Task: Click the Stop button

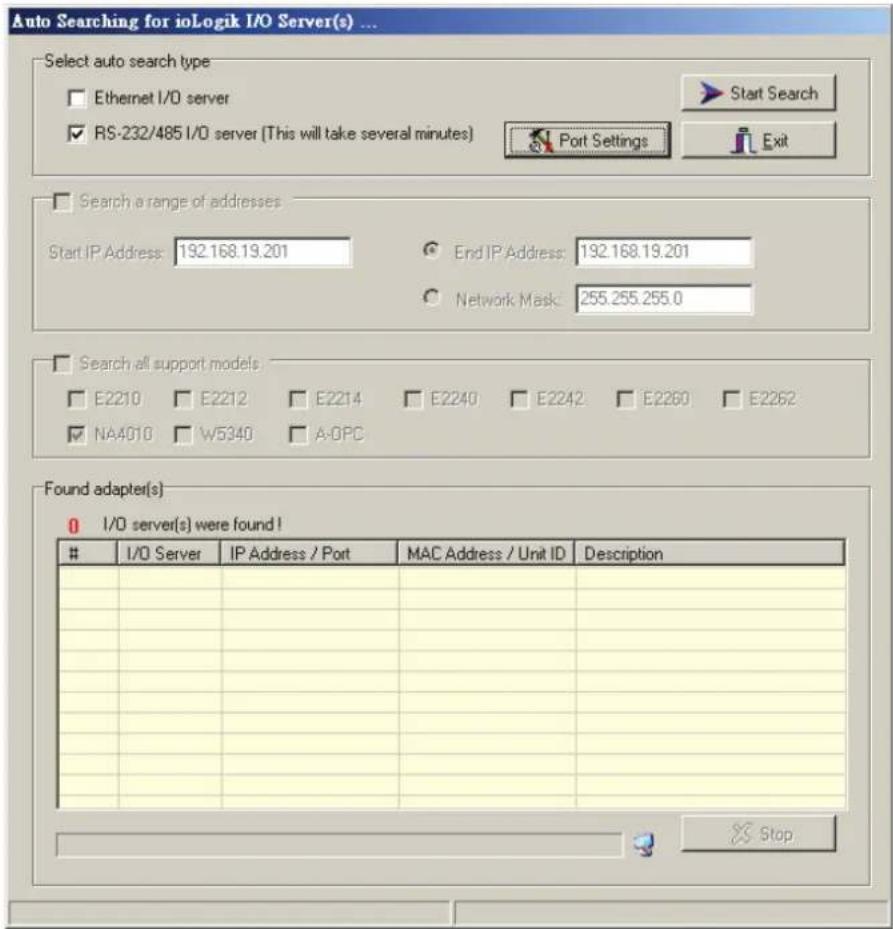Action: tap(758, 834)
